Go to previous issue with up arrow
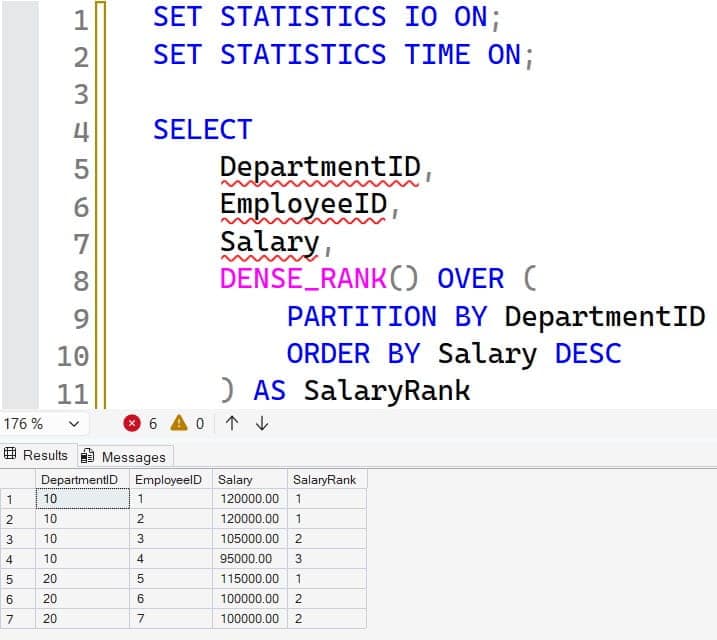 [x=232, y=423]
